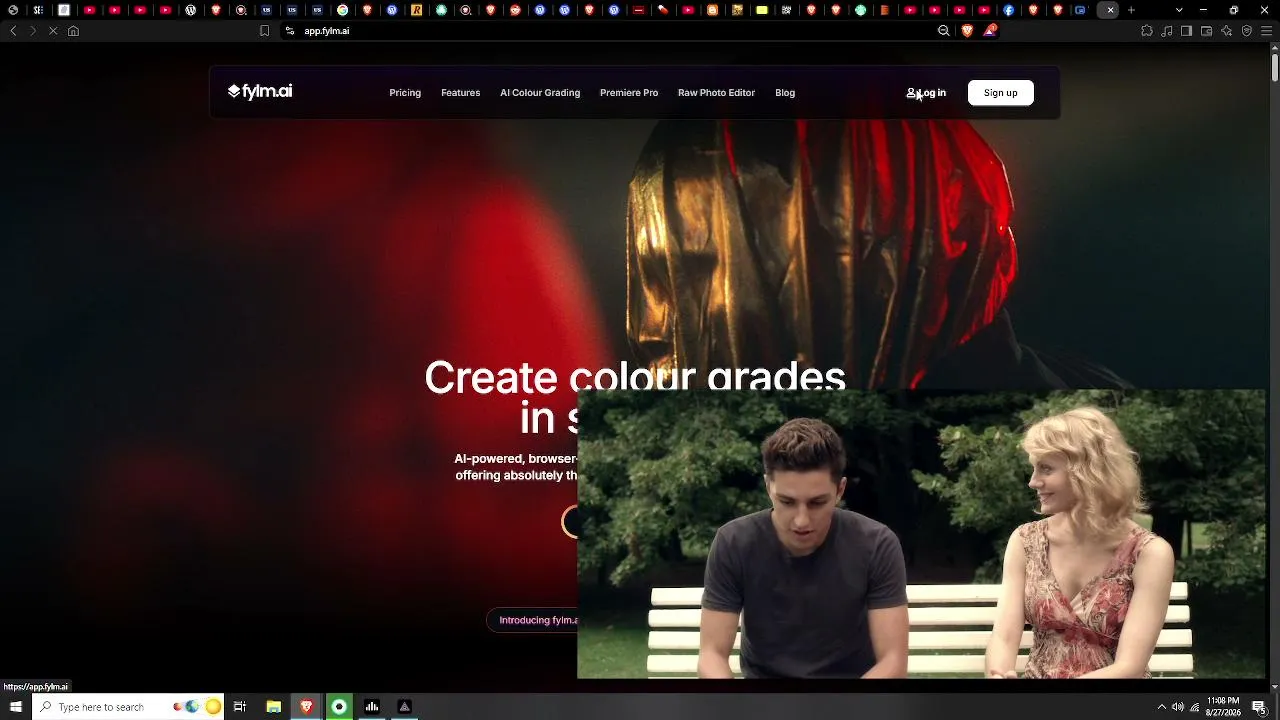The height and width of the screenshot is (720, 1280).
Task: Open Task View on the taskbar
Action: tap(240, 707)
